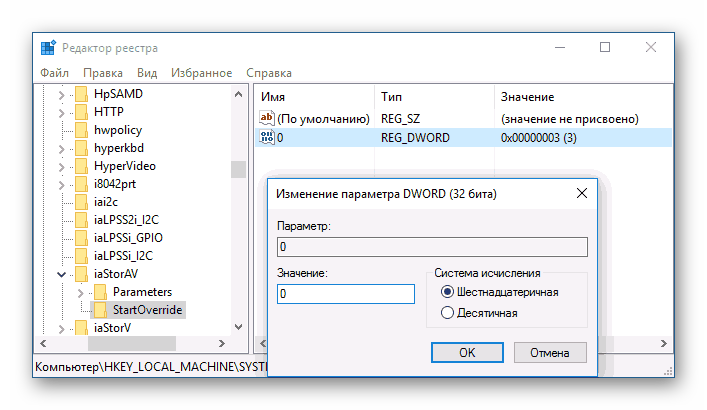Screen dimensions: 707x410
Task: Click the iaLPSSi_I2C folder icon
Action: click(82, 256)
